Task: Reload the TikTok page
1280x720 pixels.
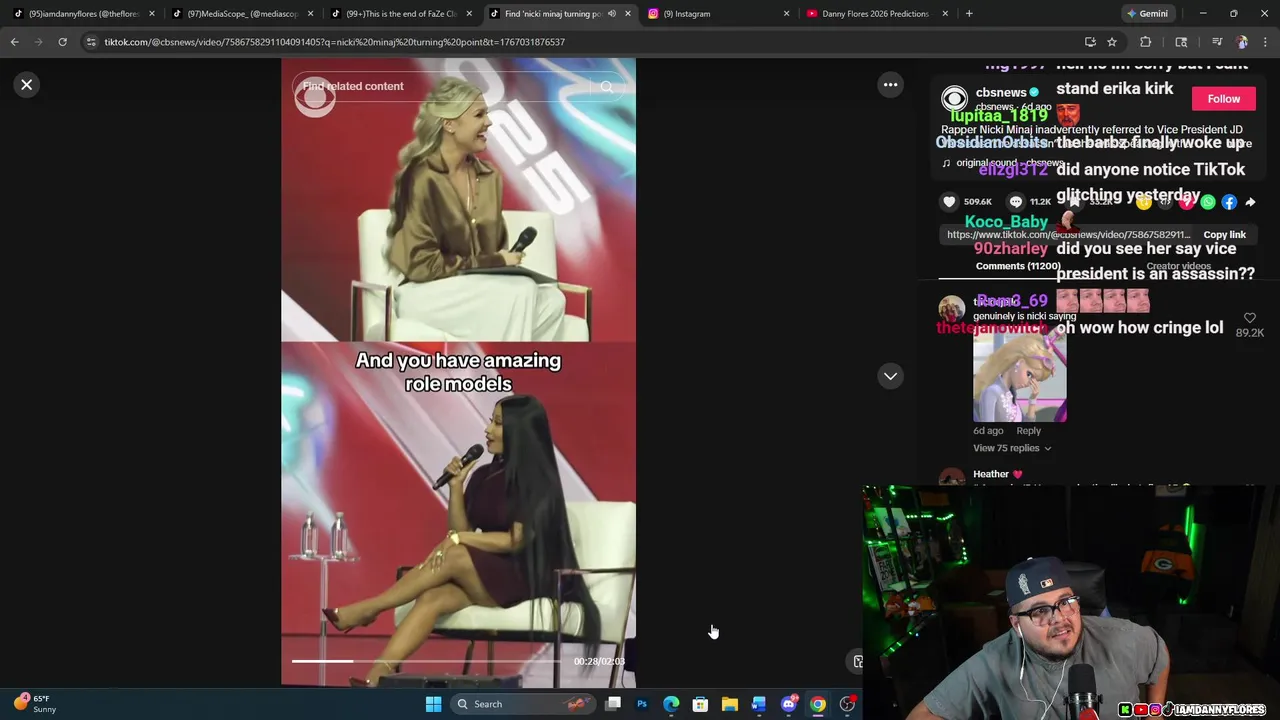Action: 62,42
